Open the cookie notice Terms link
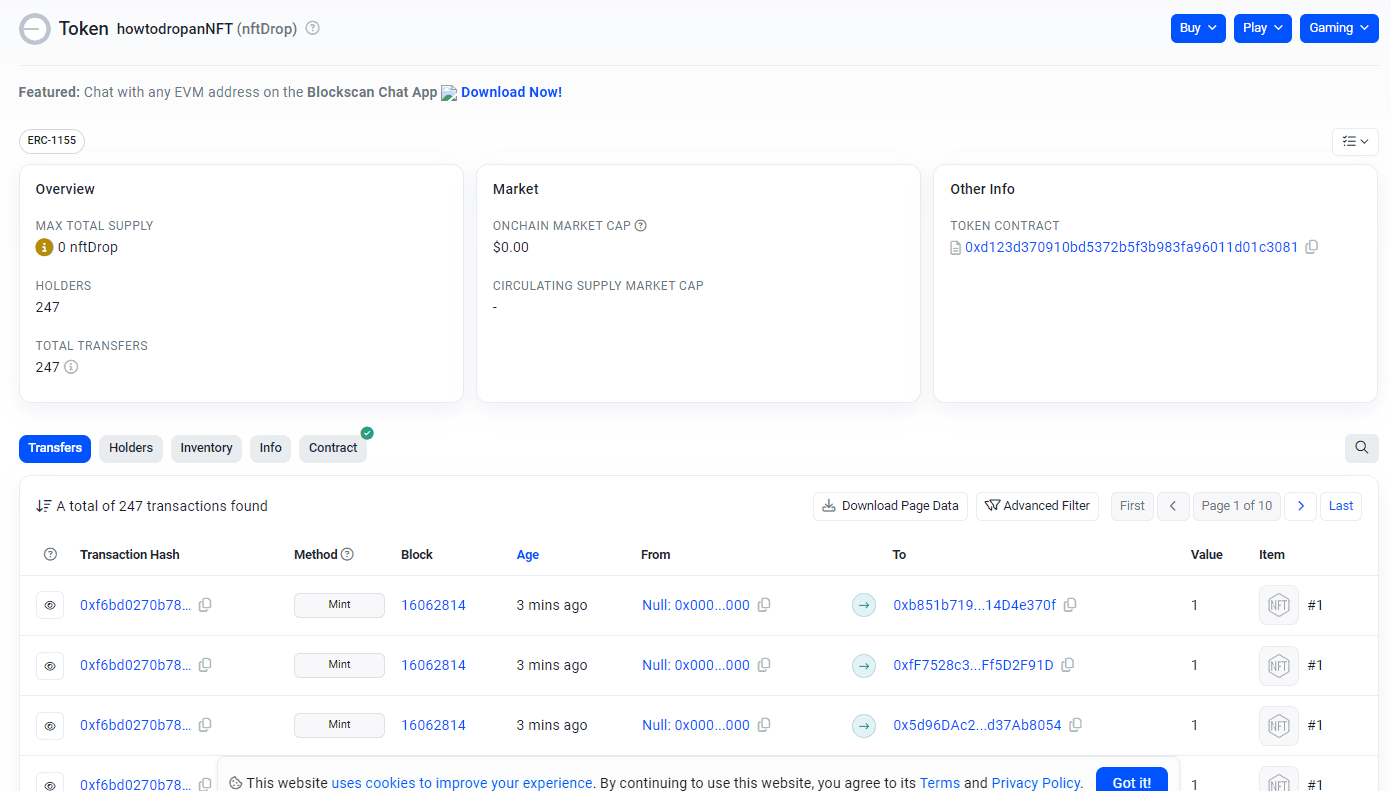The width and height of the screenshot is (1391, 791). click(x=940, y=783)
